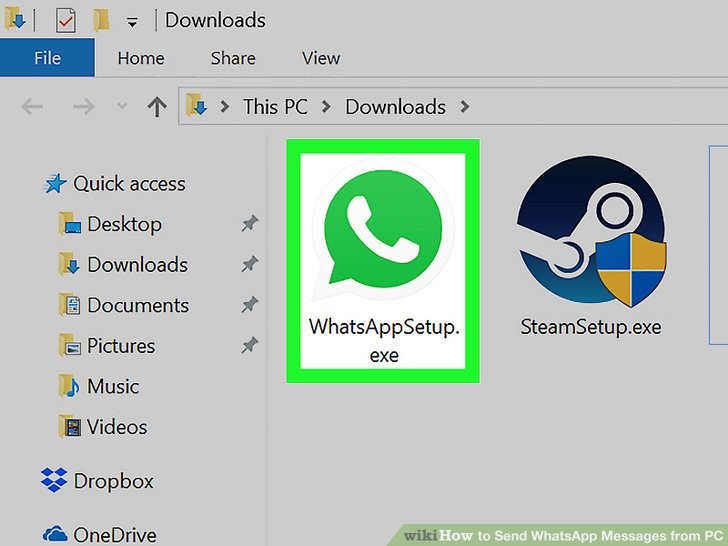Click the Pictures folder icon
728x546 pixels.
[70, 345]
